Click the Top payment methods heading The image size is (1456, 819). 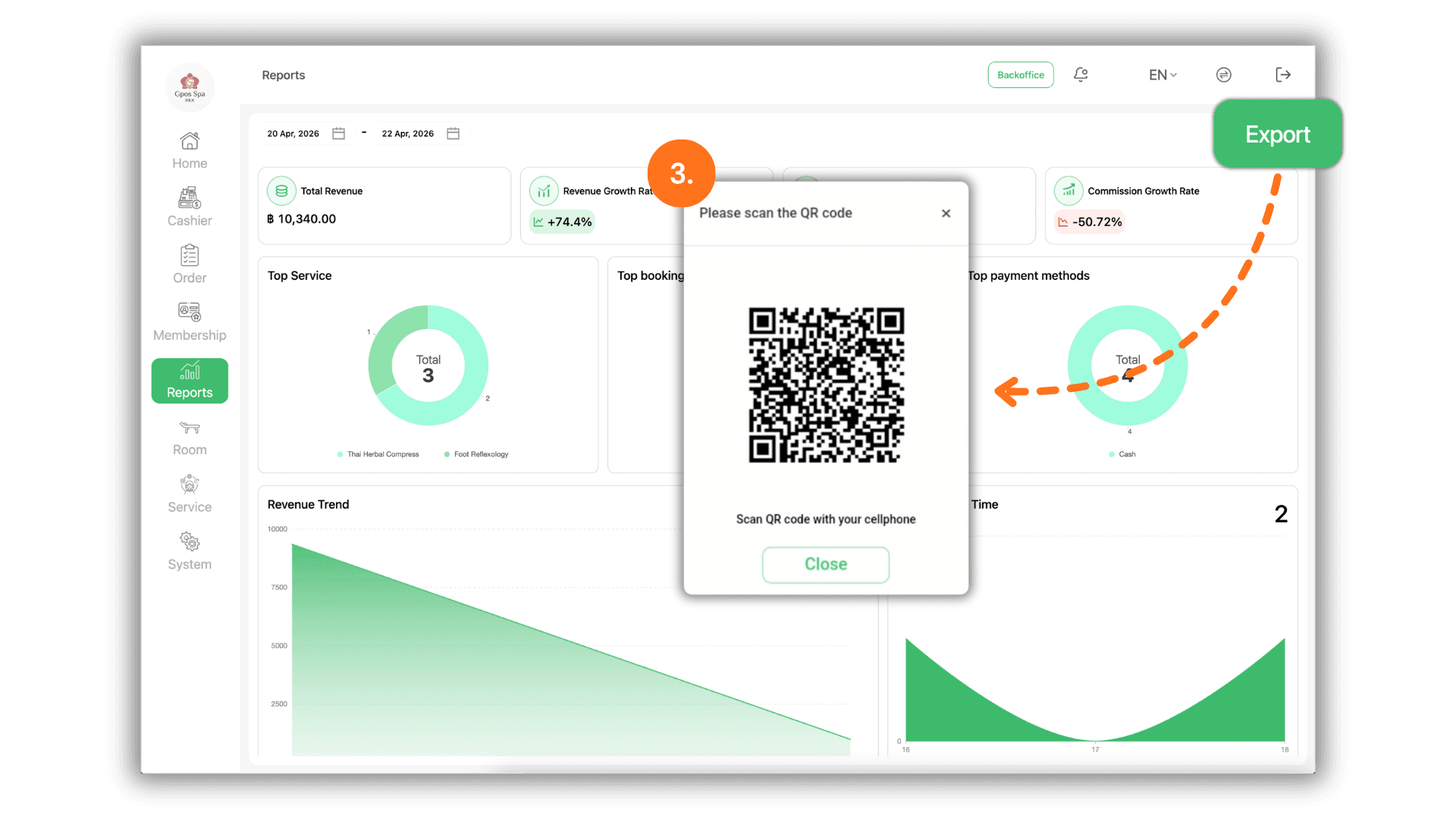1029,276
